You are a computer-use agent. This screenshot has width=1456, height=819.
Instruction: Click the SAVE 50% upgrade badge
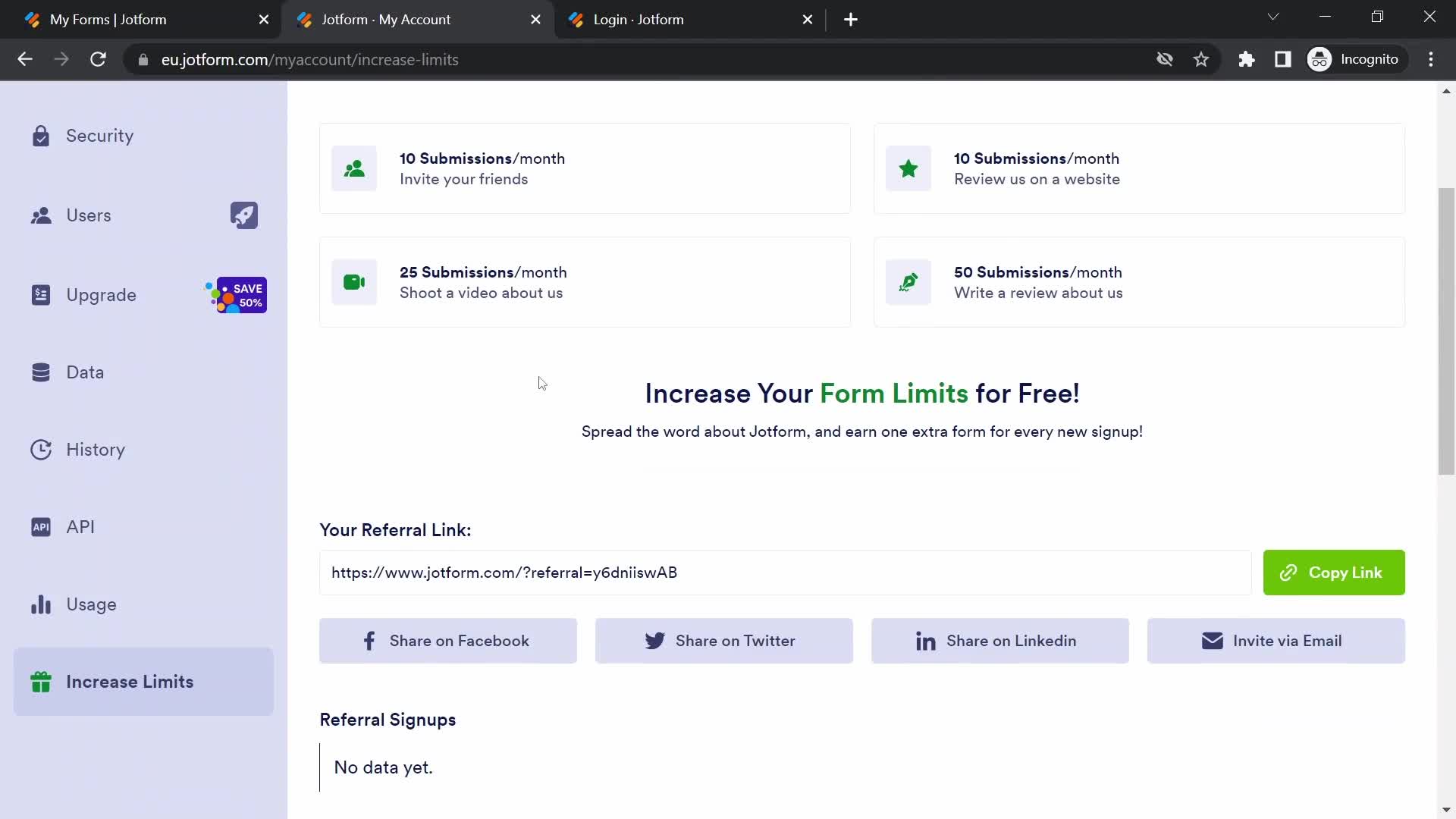[x=240, y=295]
